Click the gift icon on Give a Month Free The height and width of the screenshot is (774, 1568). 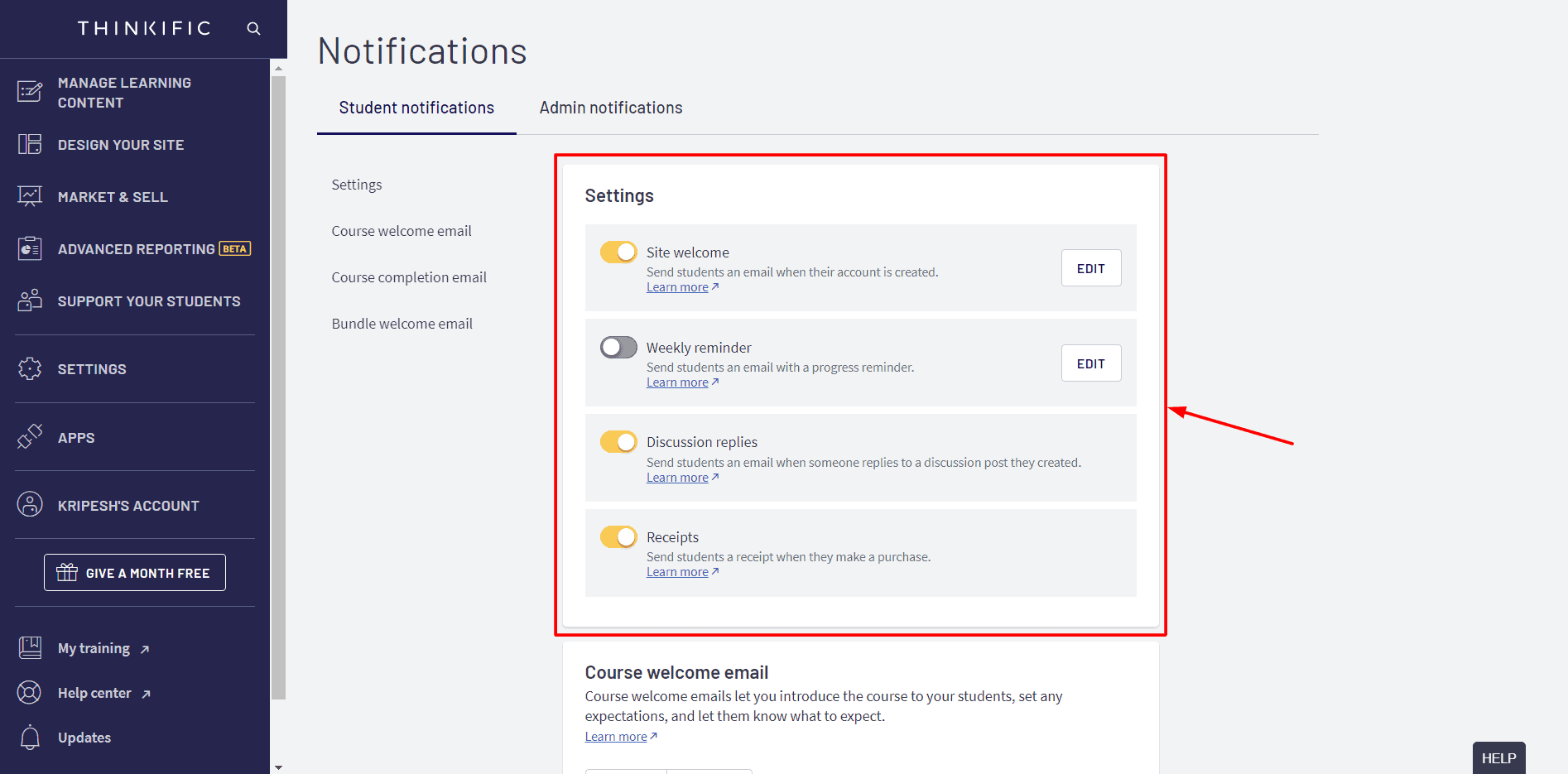click(x=67, y=572)
